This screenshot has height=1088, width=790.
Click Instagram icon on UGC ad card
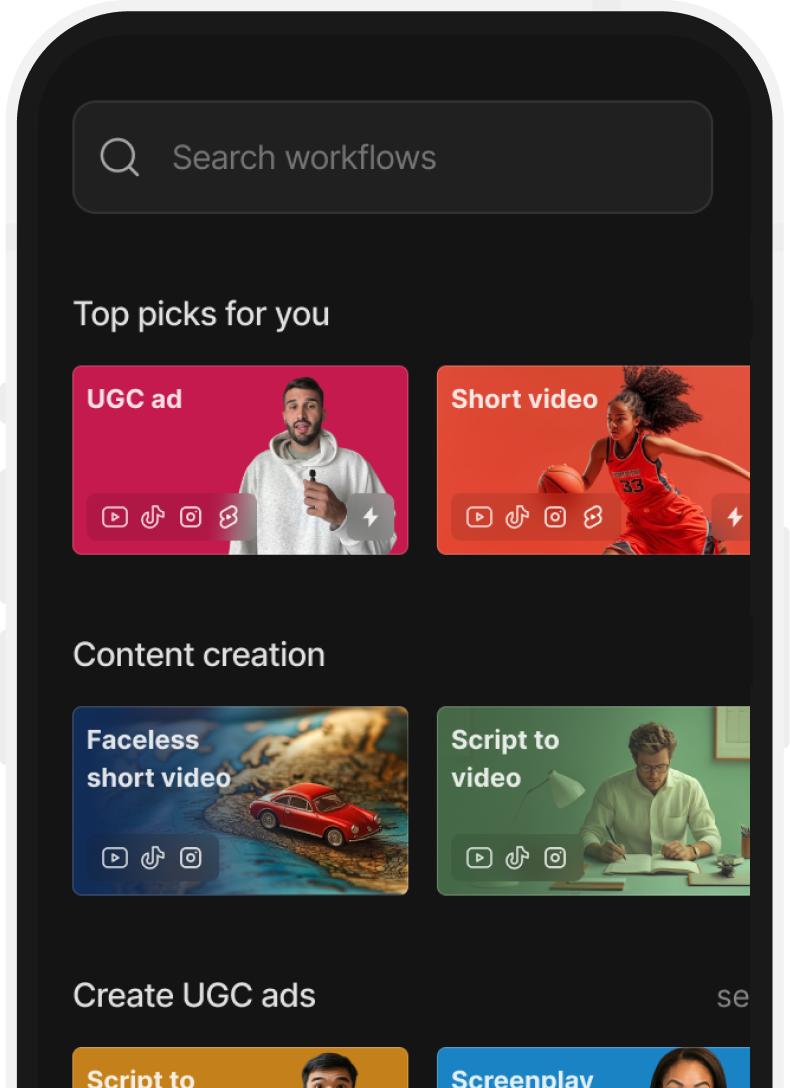click(191, 517)
